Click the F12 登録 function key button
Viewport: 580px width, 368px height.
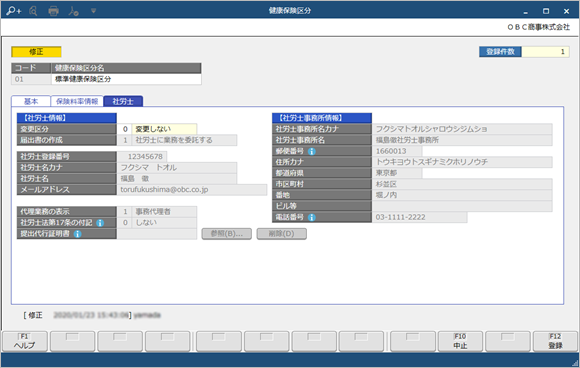[x=555, y=341]
